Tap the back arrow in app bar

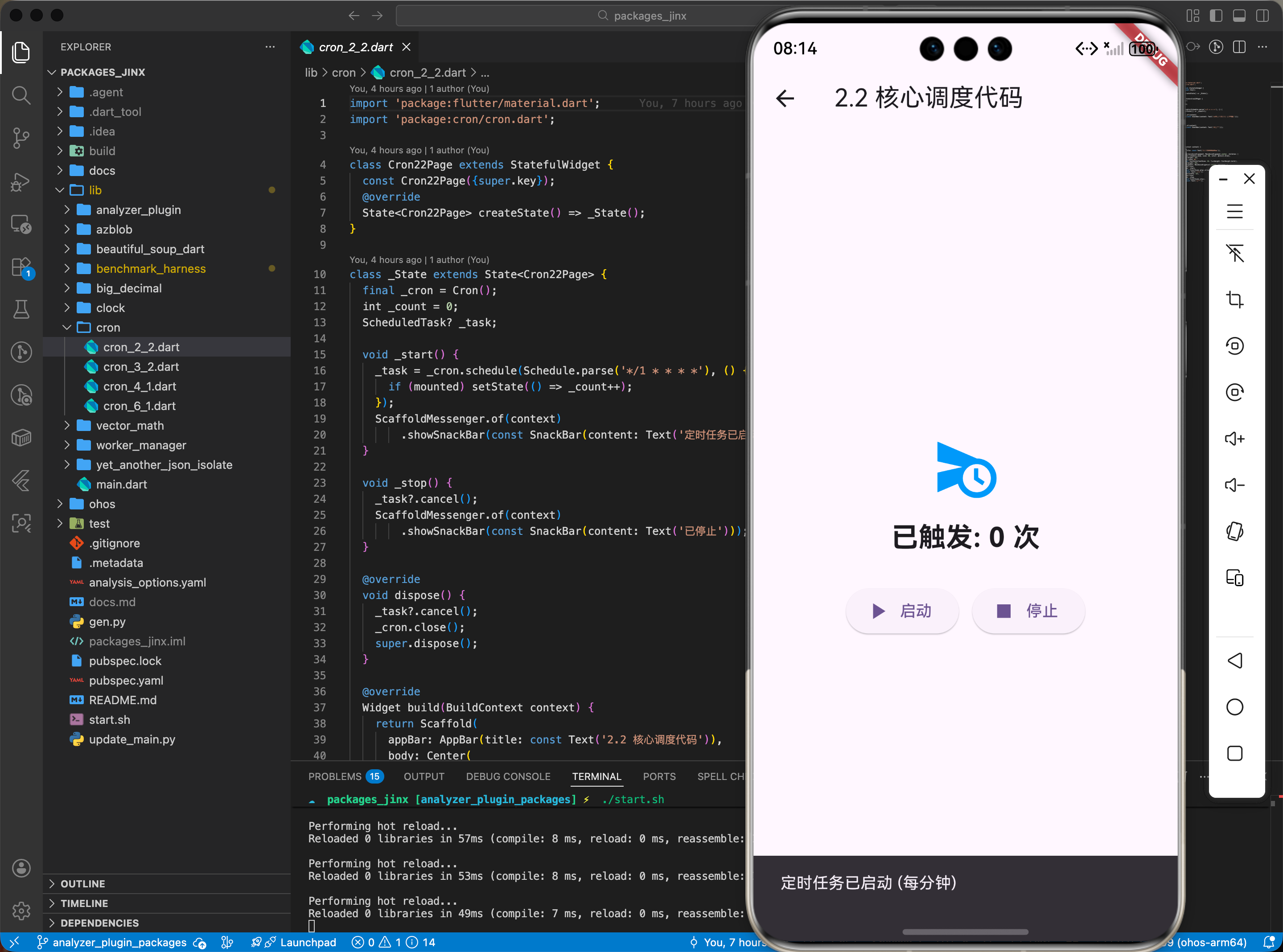pos(785,98)
